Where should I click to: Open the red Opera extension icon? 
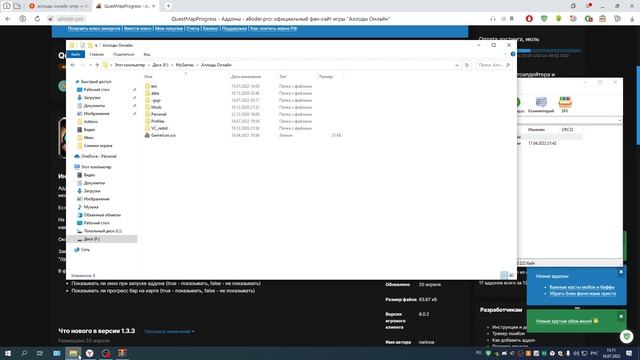529,19
